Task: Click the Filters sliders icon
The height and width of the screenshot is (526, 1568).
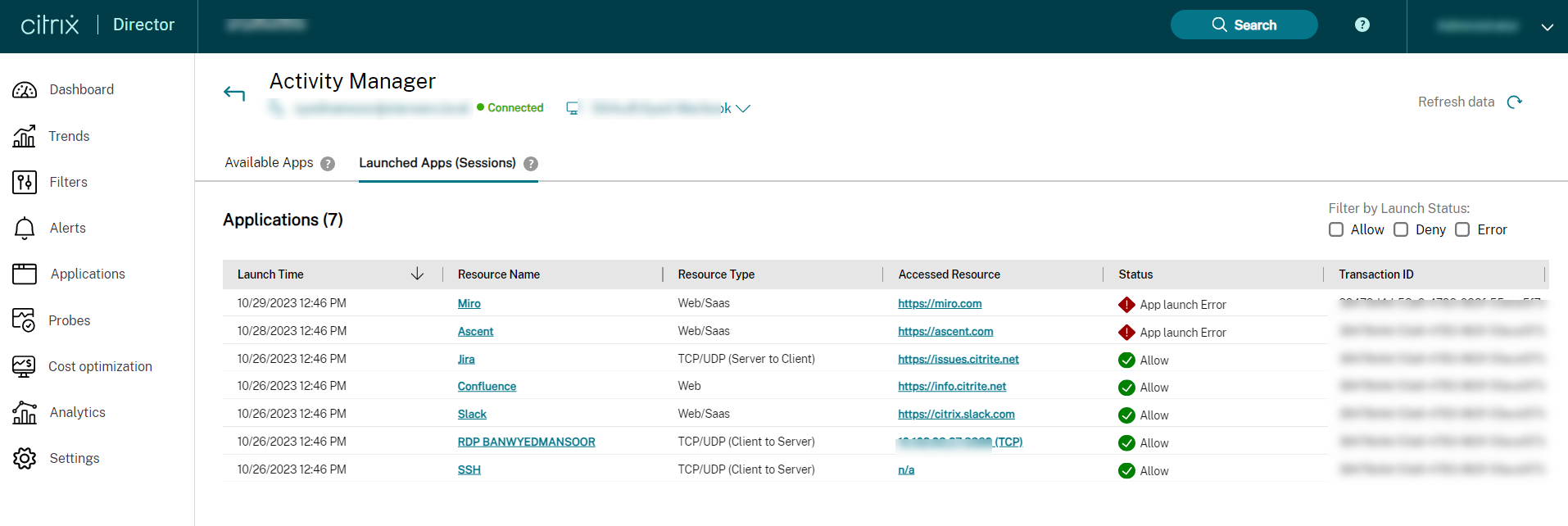Action: click(25, 182)
